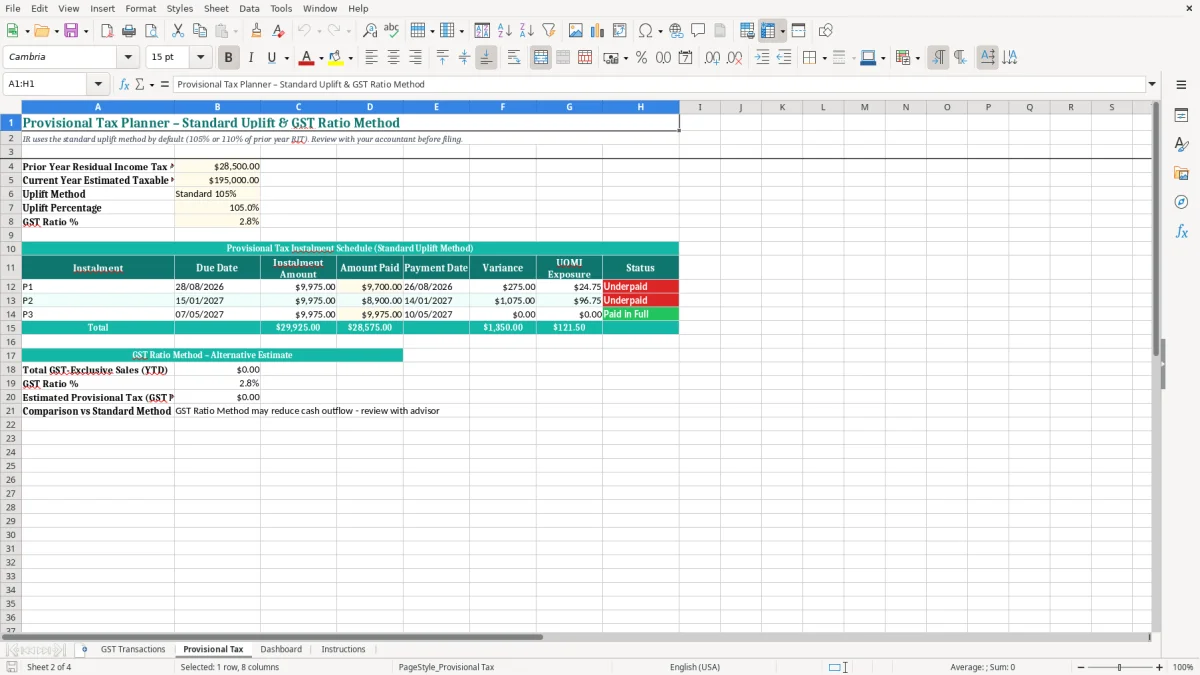
Task: Open the sidebar Gallery panel
Action: click(1181, 173)
